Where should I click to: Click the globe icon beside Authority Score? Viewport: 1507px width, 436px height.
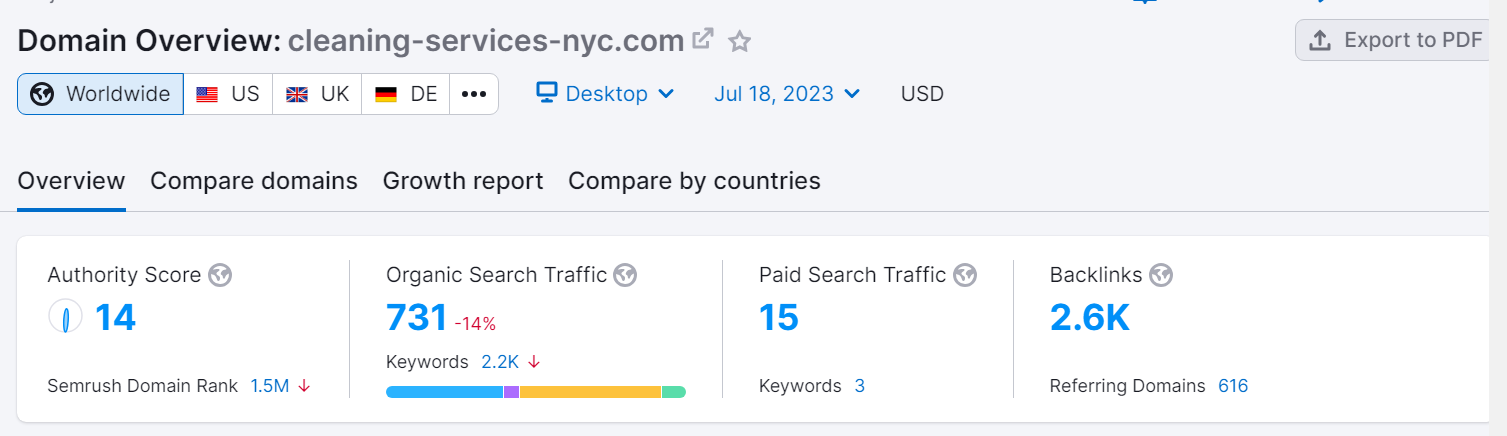tap(220, 275)
